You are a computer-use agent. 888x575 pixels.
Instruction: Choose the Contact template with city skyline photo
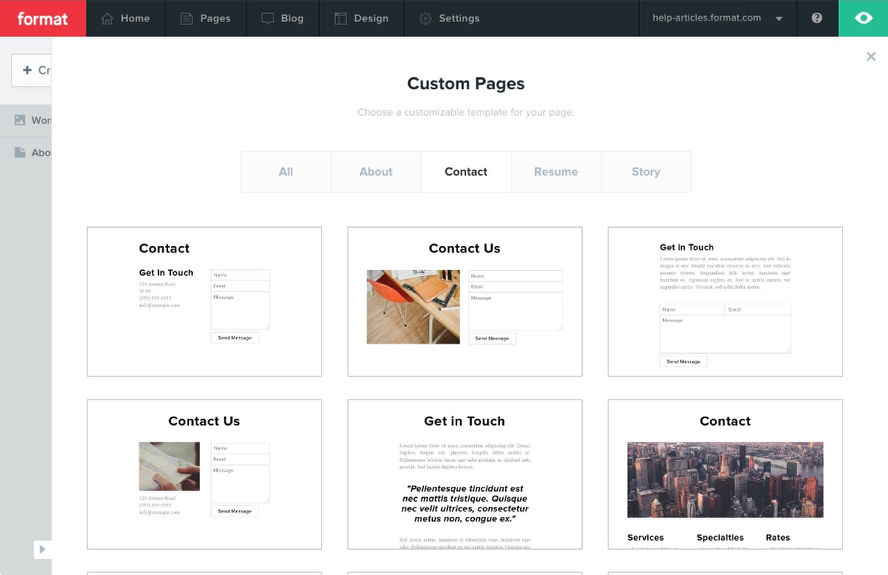coord(725,474)
